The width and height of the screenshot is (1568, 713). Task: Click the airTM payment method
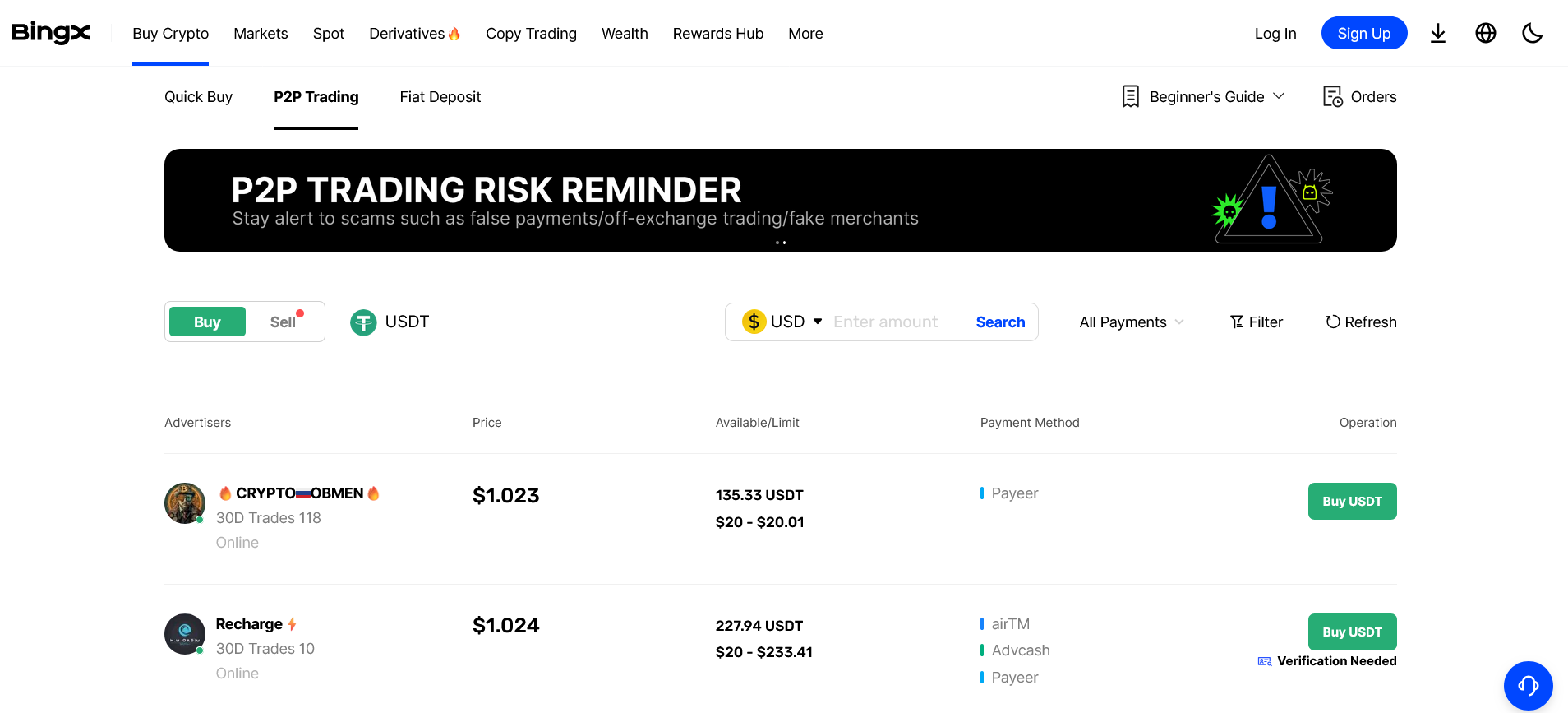(1010, 624)
